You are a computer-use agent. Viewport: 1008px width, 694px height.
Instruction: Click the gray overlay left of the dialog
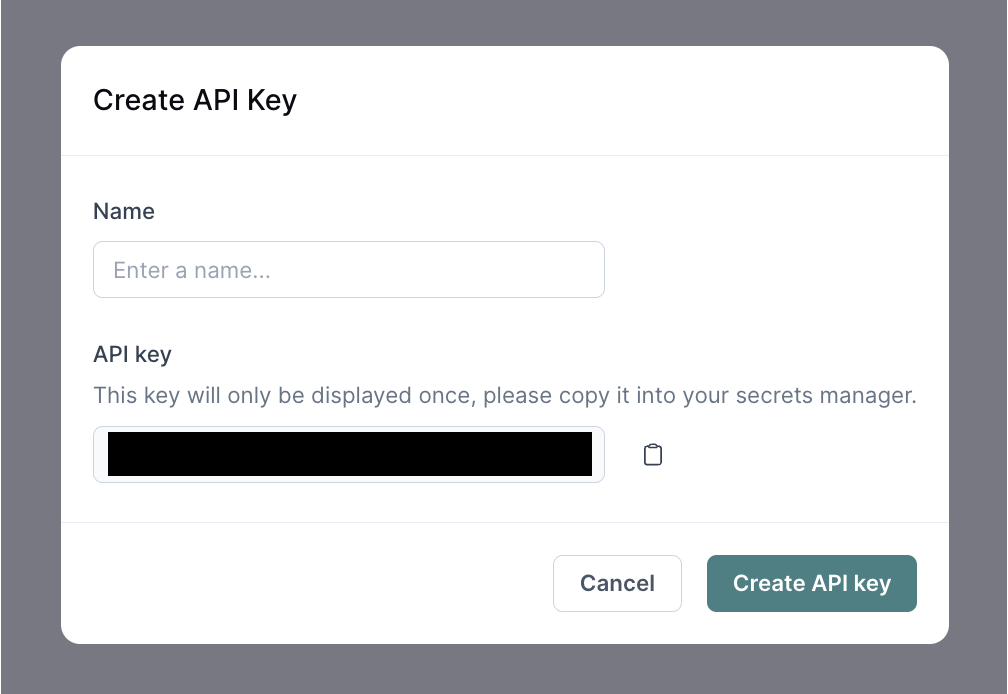click(x=30, y=350)
